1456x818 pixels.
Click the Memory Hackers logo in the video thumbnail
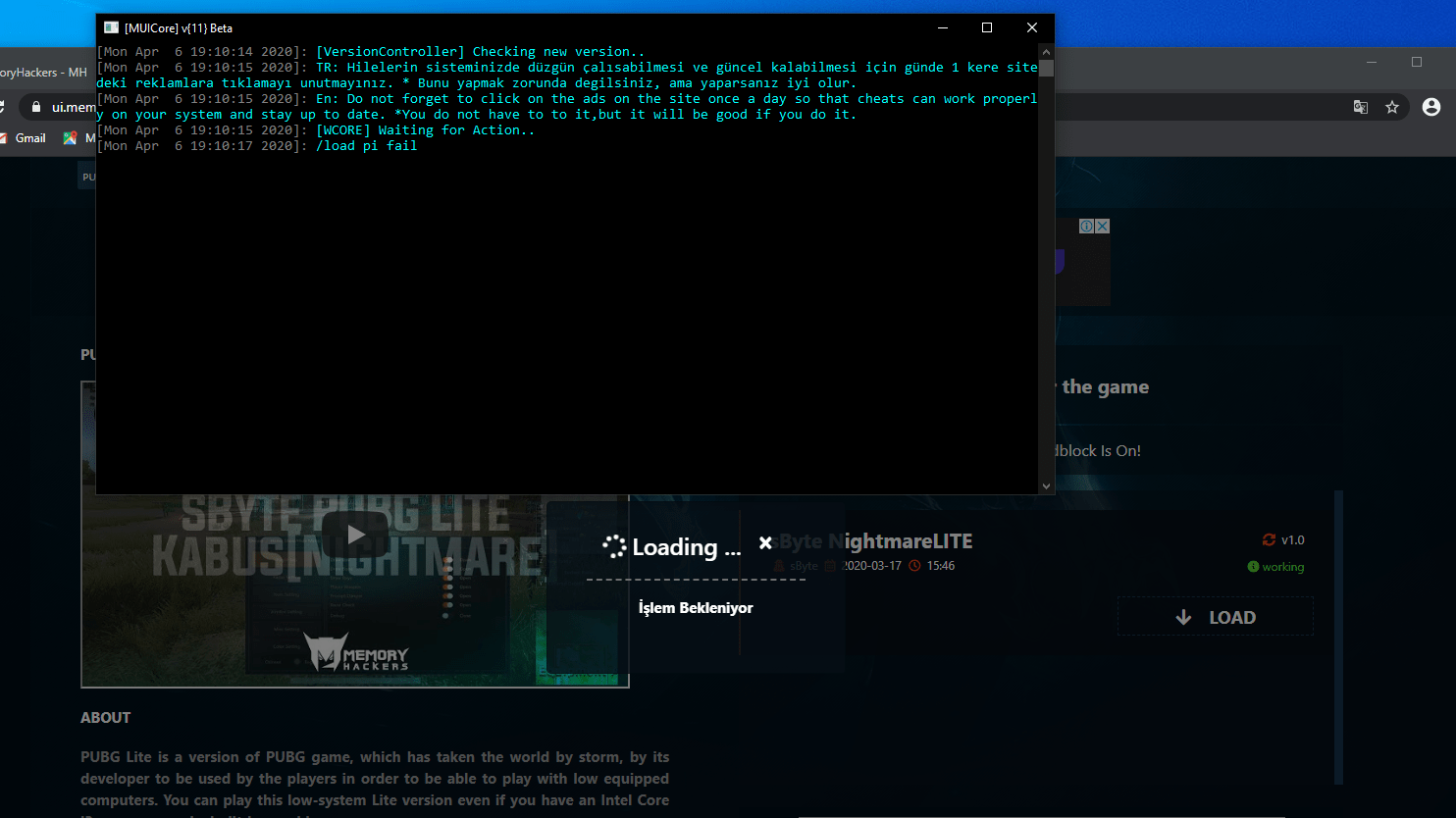(x=355, y=653)
